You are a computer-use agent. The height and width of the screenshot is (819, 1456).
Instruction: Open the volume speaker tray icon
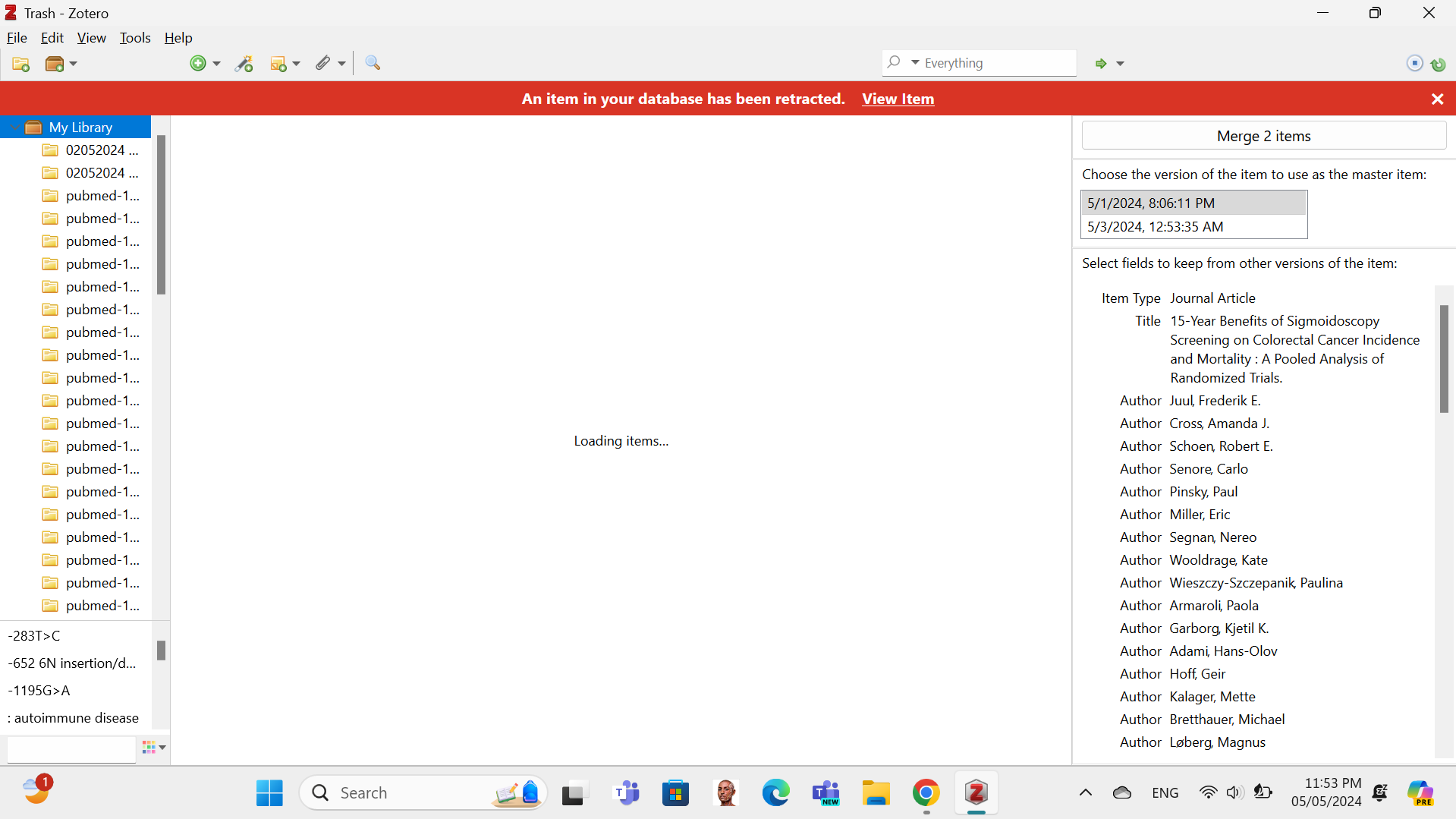(x=1234, y=793)
